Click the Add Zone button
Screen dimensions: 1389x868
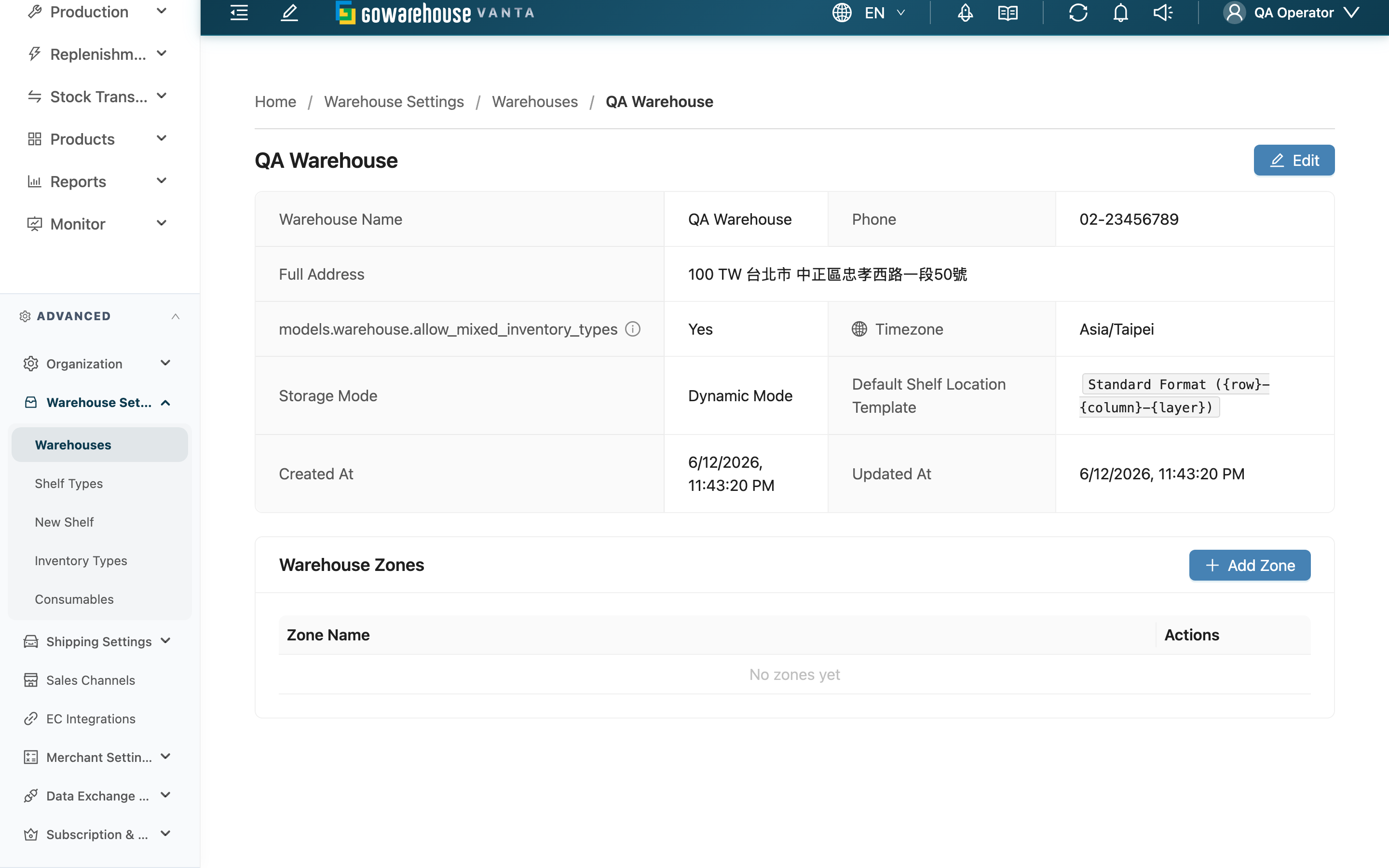1250,566
